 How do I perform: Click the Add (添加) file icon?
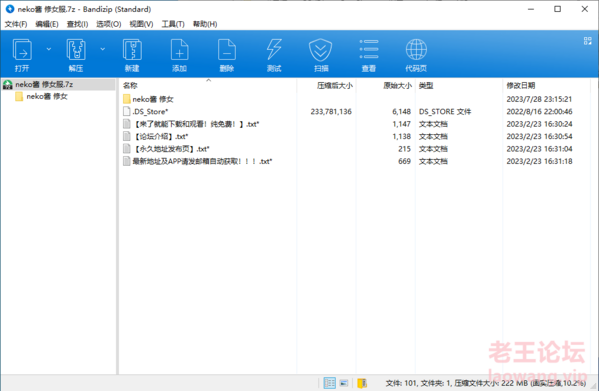click(x=179, y=50)
